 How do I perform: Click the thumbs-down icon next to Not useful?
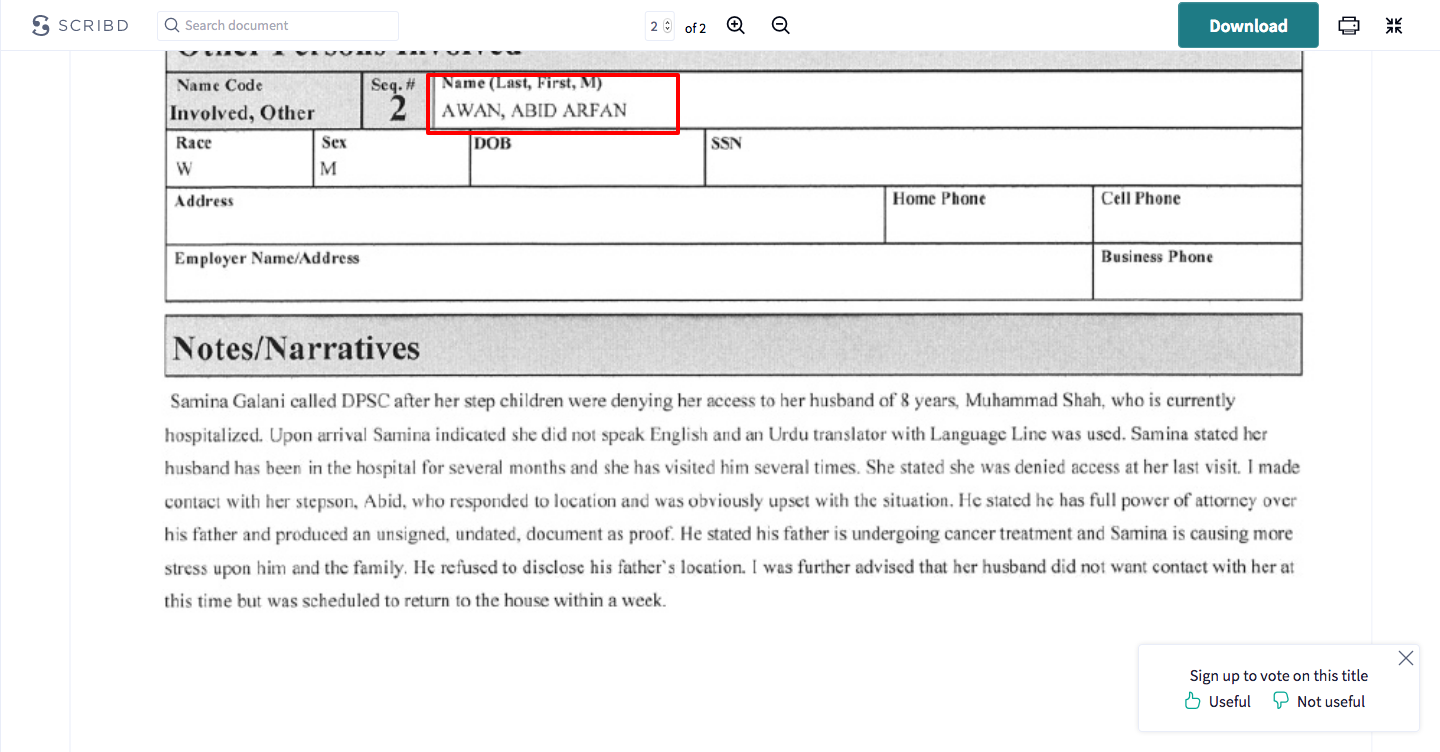[x=1281, y=700]
